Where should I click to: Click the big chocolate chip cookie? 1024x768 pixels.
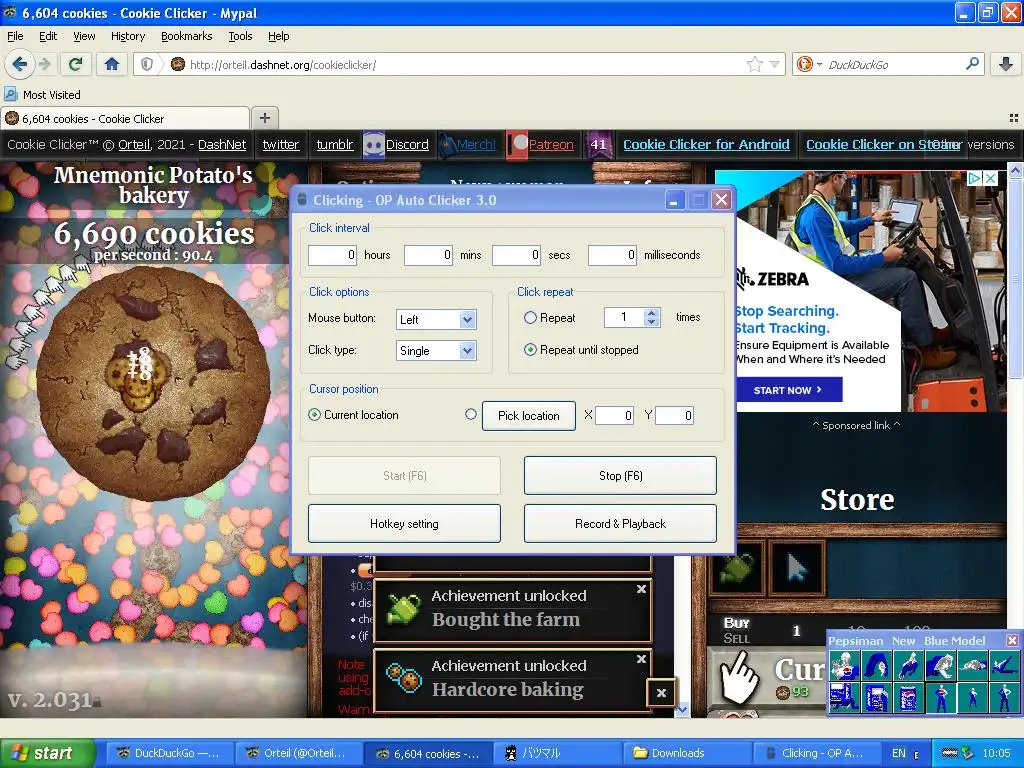pyautogui.click(x=153, y=384)
